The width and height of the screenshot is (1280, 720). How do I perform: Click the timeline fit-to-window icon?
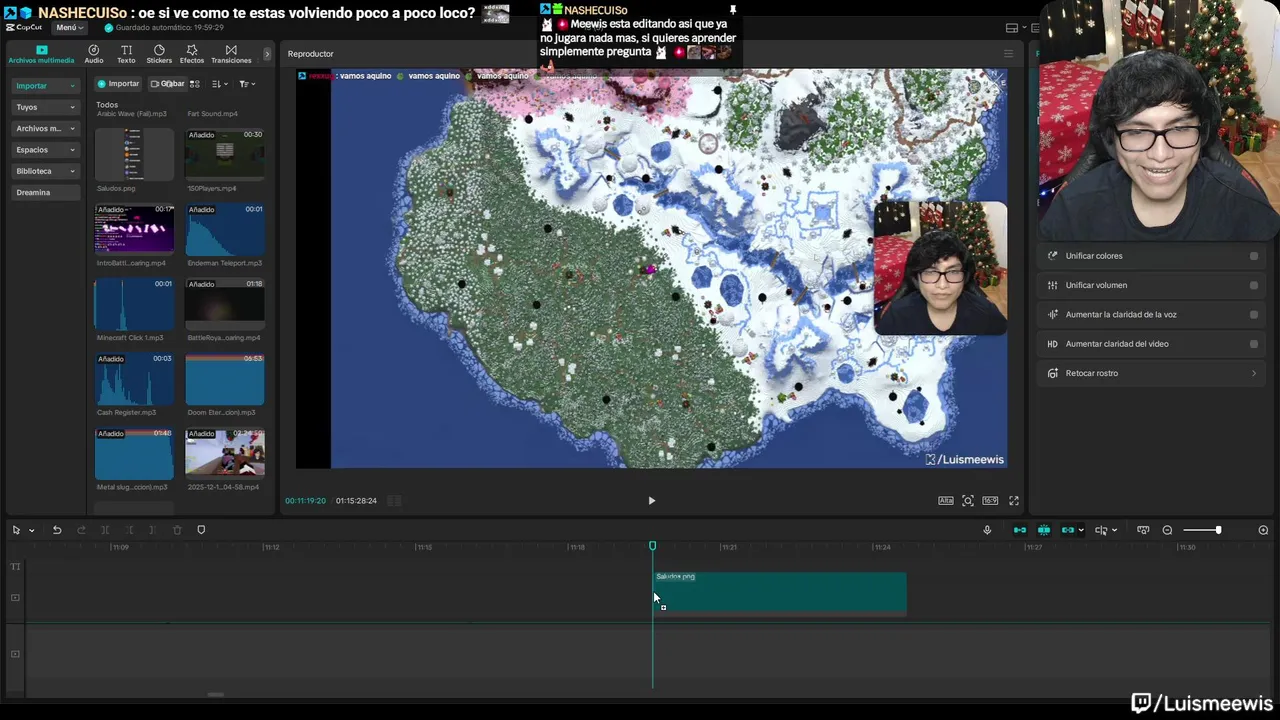point(1143,530)
